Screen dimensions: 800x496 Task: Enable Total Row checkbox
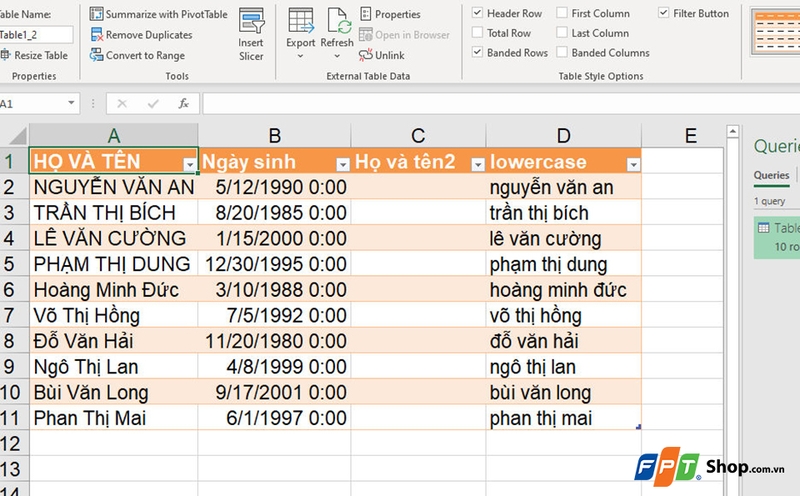click(478, 33)
